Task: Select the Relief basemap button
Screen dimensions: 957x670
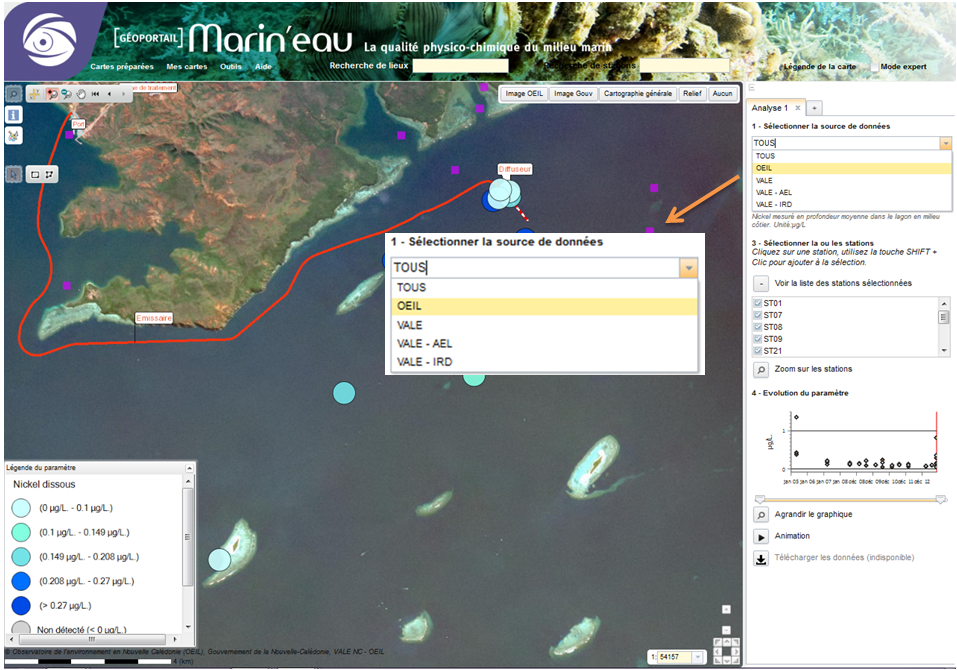Action: pos(692,93)
